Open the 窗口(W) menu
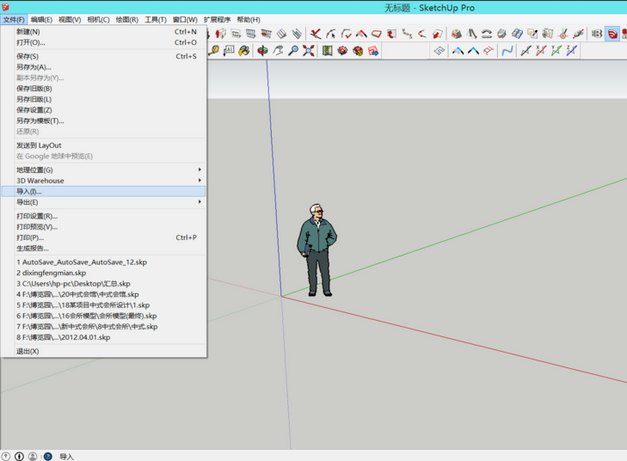627x461 pixels. tap(185, 19)
